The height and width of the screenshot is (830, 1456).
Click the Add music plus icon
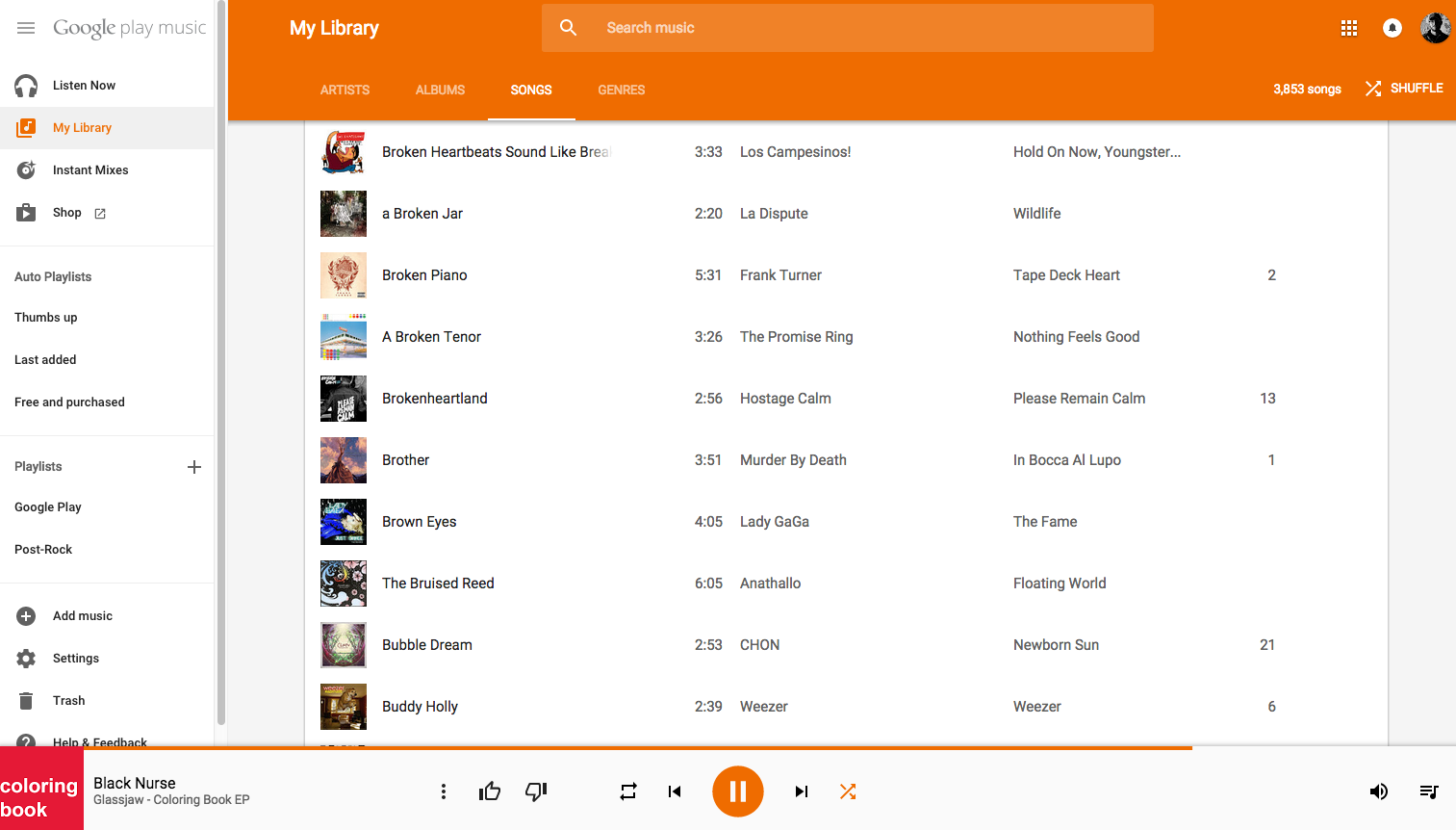[x=26, y=616]
